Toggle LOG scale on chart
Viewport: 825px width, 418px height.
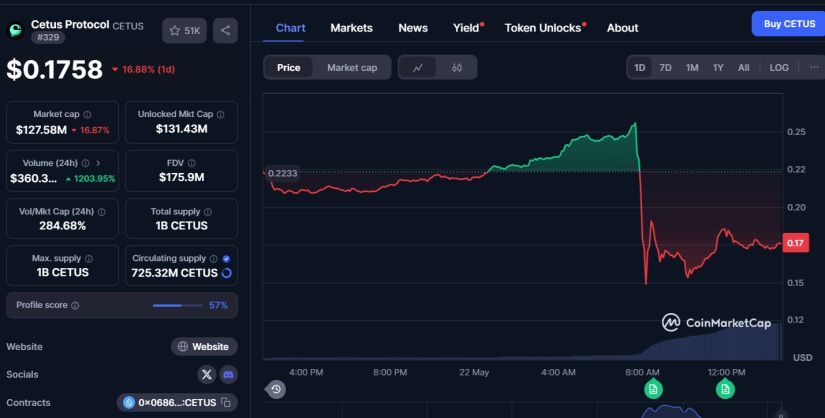pos(779,67)
